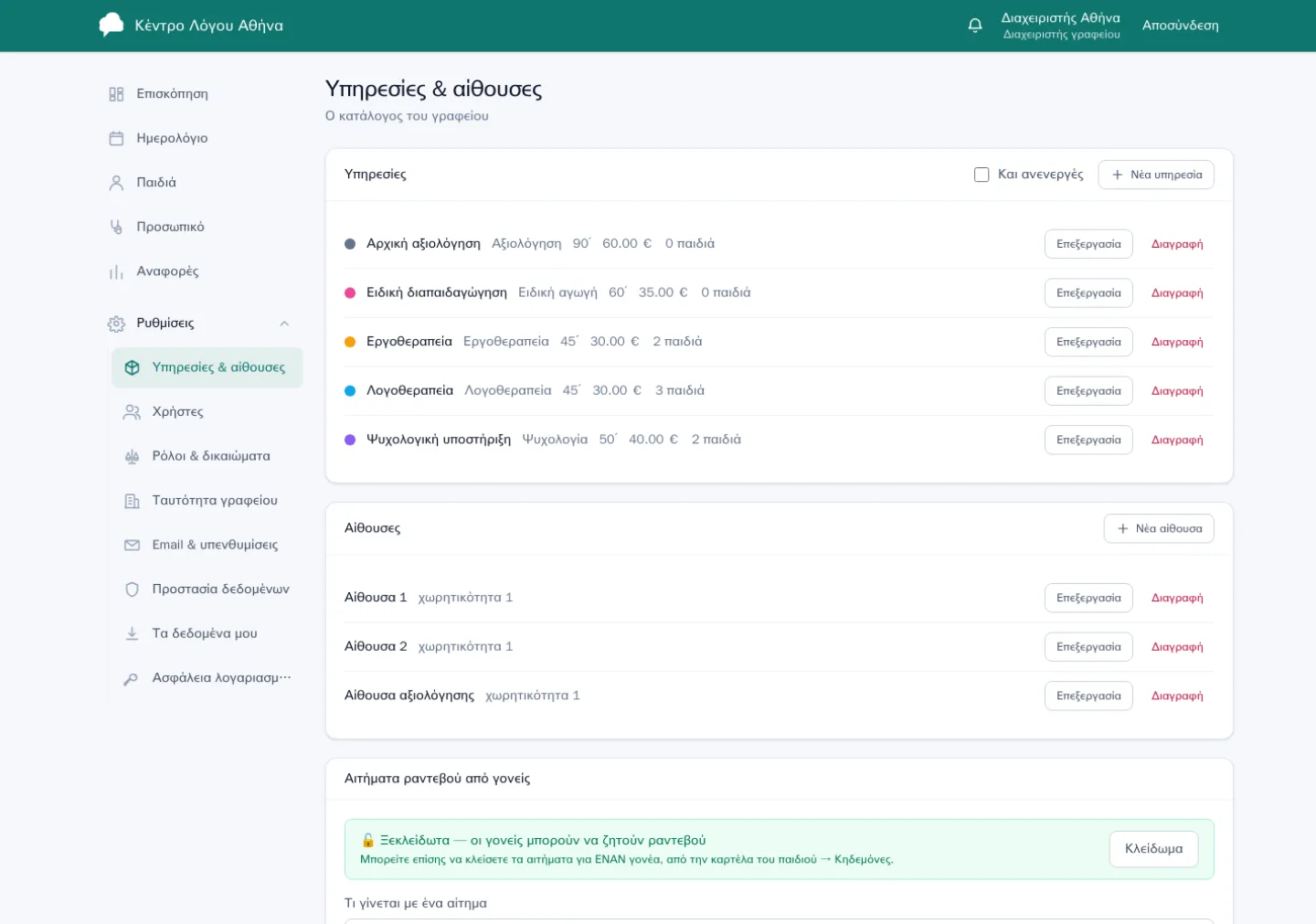Click the pink dot of Ειδική διαπαιδαγώγηση
1316x924 pixels.
pyautogui.click(x=350, y=292)
